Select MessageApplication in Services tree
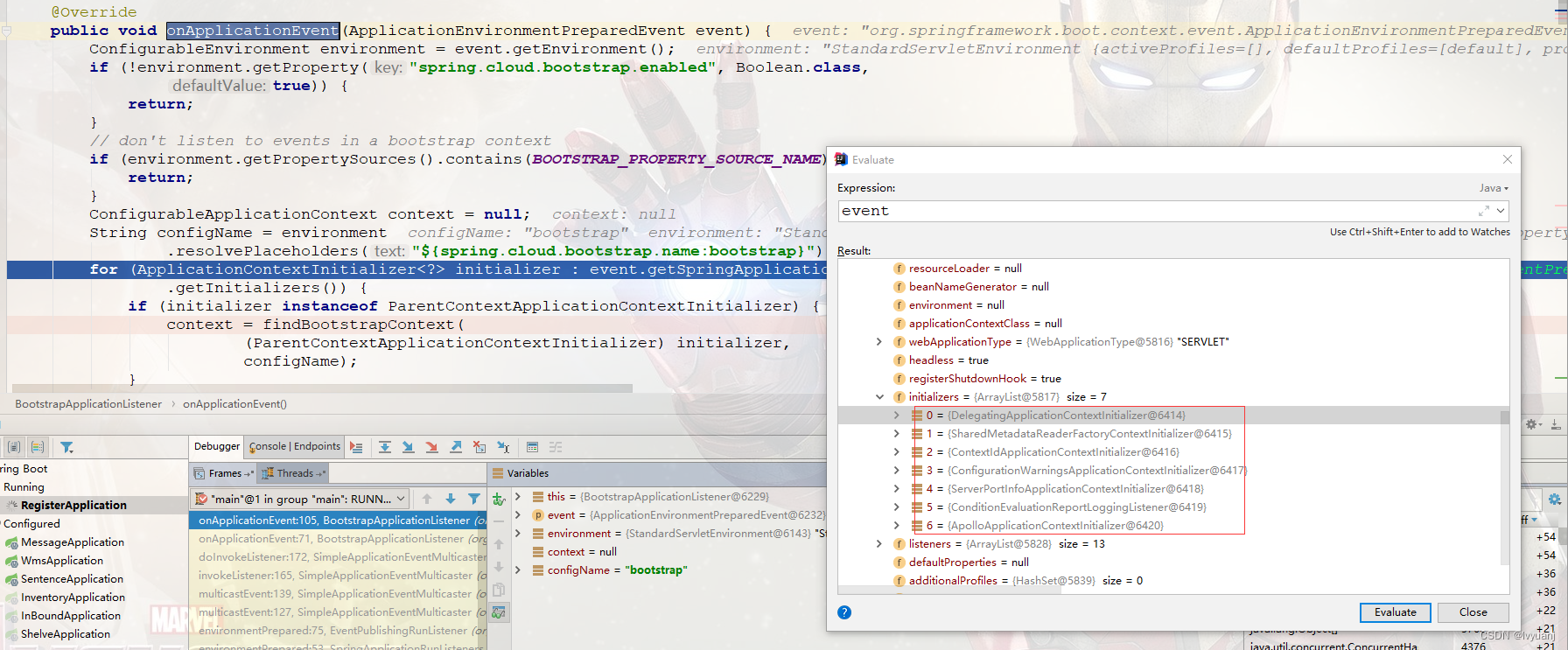The height and width of the screenshot is (650, 1568). [72, 542]
